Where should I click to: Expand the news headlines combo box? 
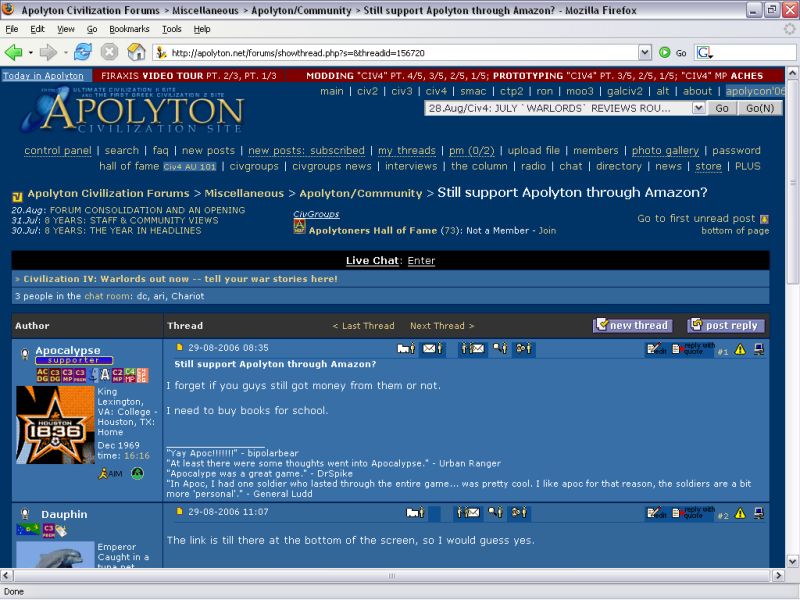699,108
